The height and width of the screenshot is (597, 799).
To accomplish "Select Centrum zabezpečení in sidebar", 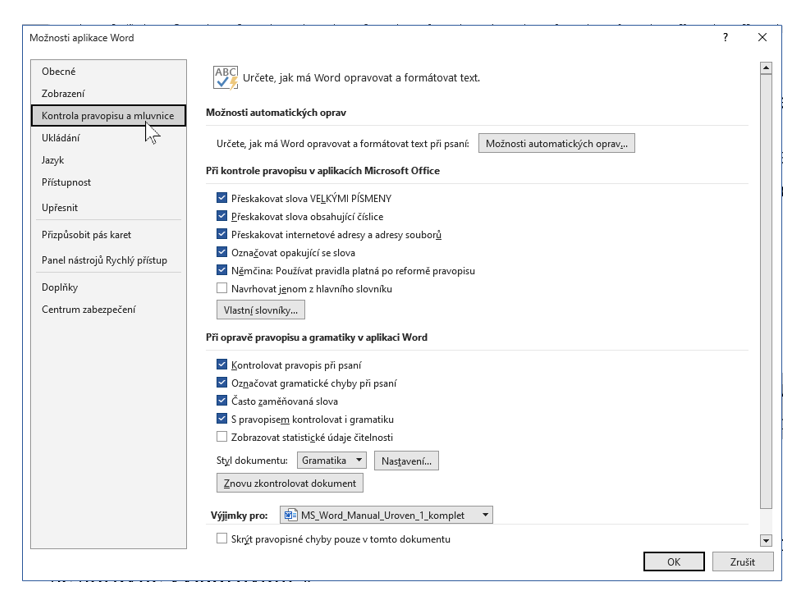I will click(88, 309).
